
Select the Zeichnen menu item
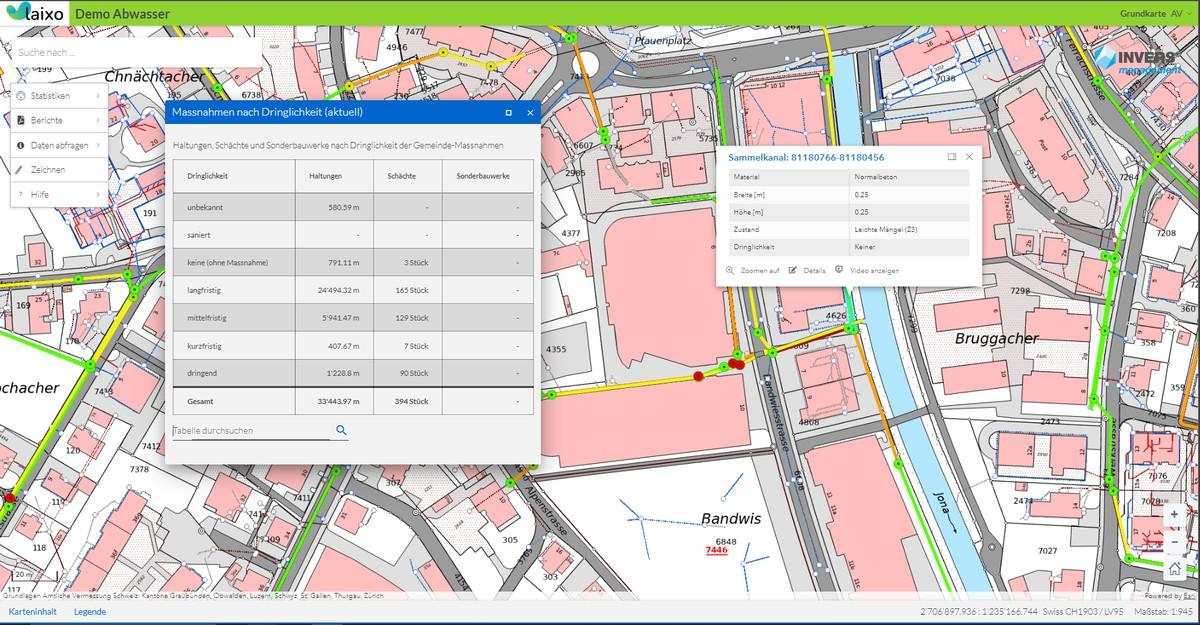[x=47, y=170]
